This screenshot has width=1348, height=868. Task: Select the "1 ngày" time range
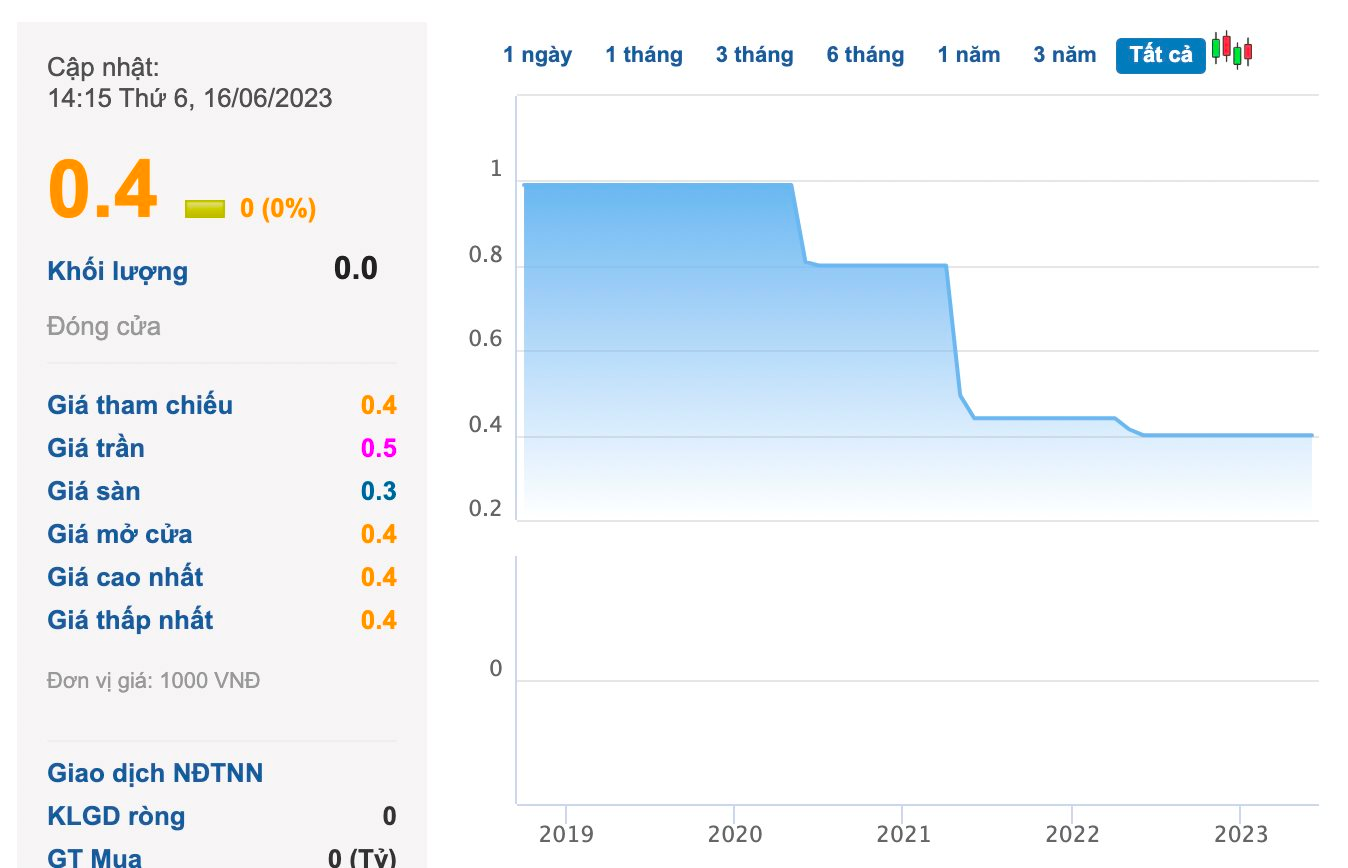537,55
